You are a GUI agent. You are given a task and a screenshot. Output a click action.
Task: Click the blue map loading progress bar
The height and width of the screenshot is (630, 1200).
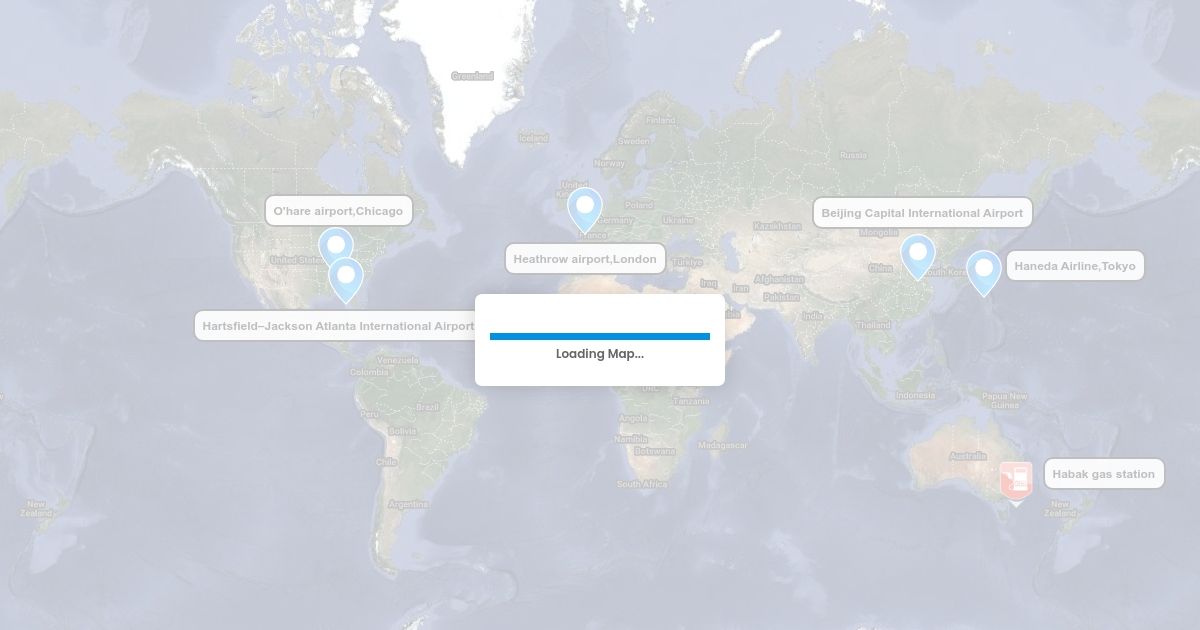click(x=600, y=336)
